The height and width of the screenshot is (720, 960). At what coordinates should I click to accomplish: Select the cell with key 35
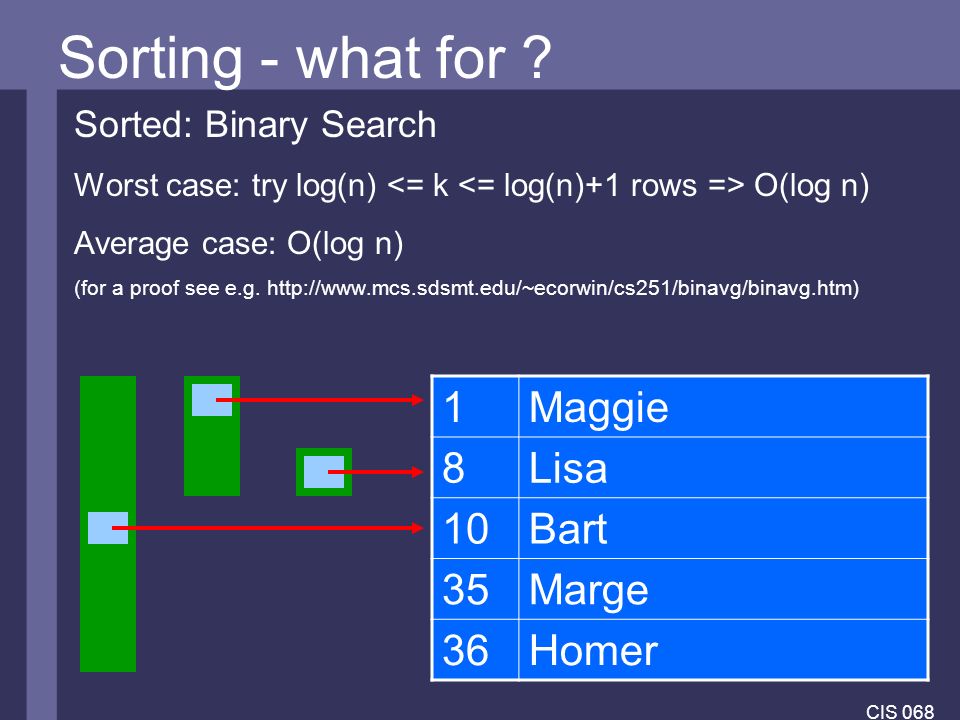click(476, 589)
